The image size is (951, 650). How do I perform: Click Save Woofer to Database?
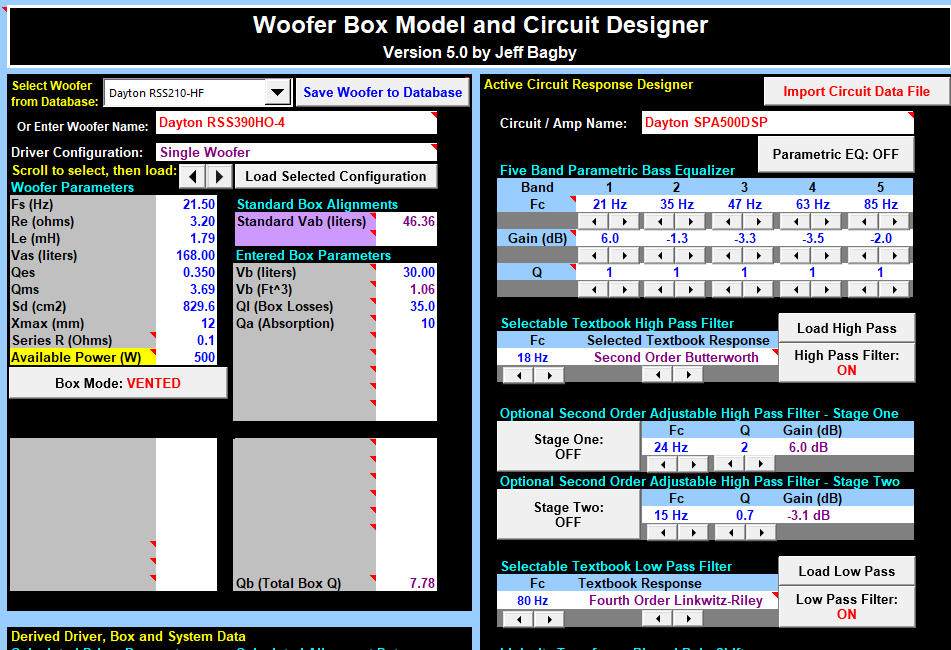(x=382, y=92)
